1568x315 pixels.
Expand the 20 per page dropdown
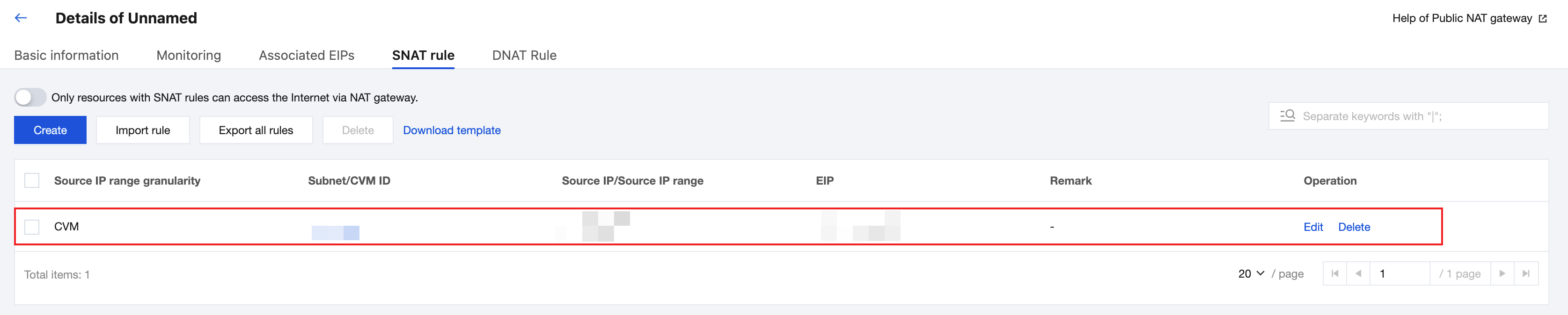tap(1252, 274)
